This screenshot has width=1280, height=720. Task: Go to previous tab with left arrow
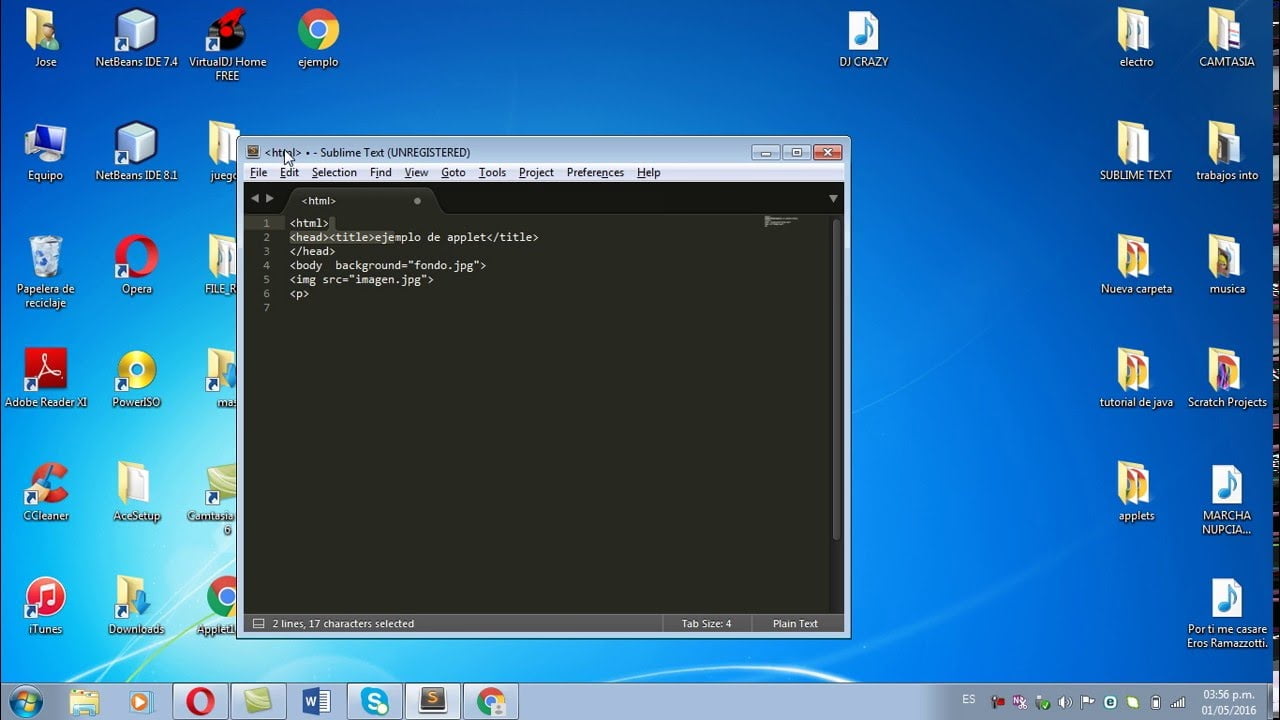tap(254, 199)
